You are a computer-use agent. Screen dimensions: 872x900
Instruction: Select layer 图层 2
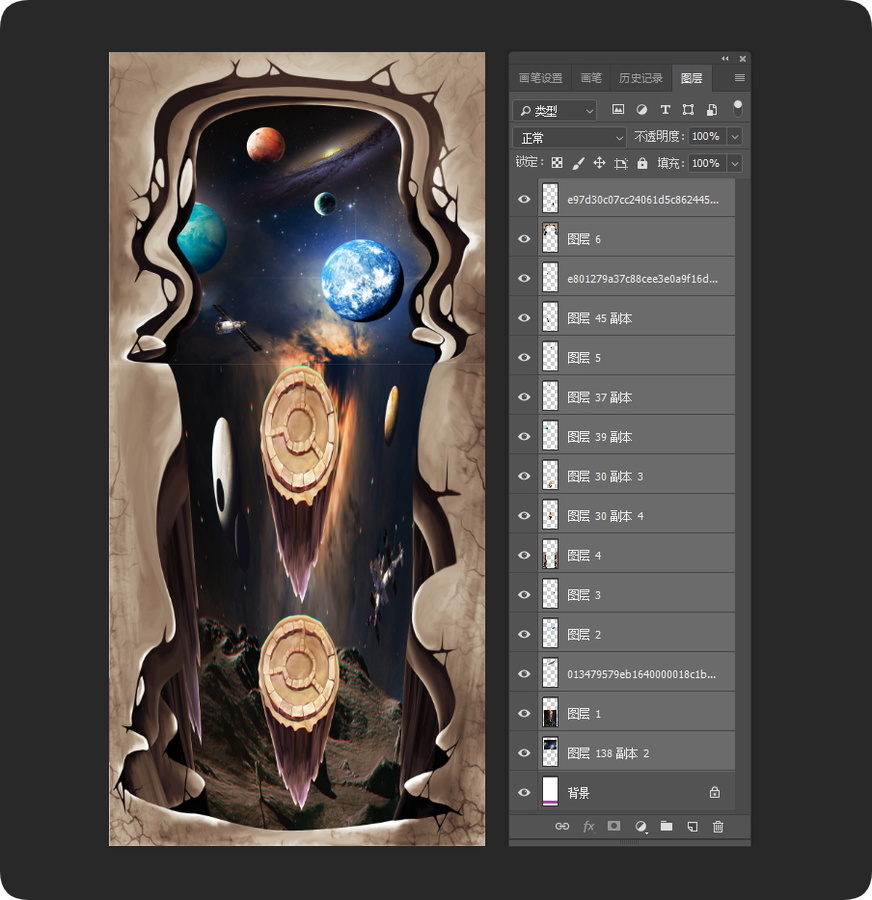click(622, 634)
